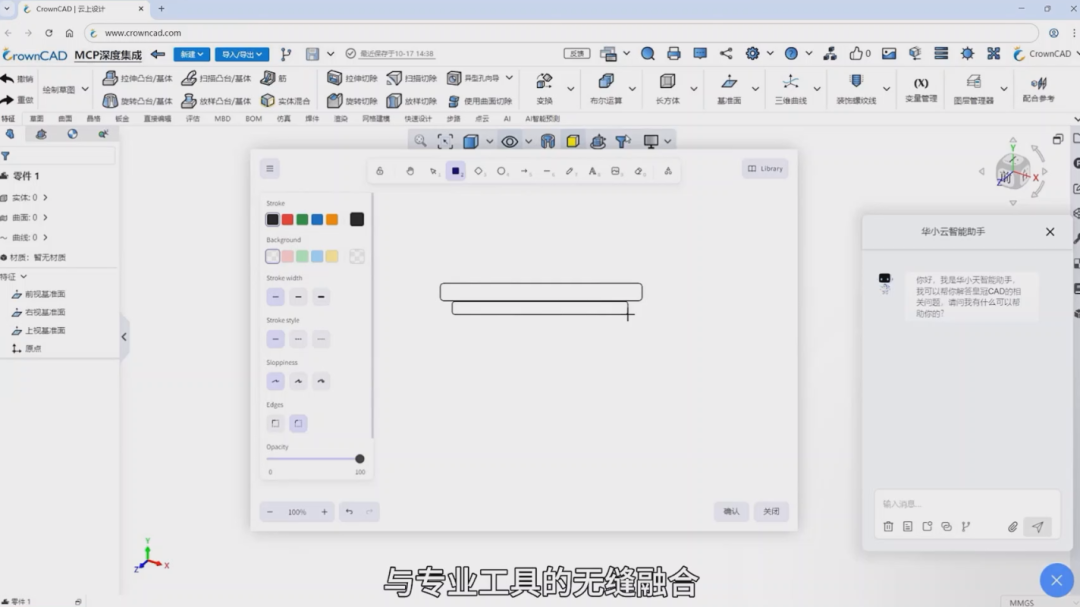Expand the 曲面: 0 tree arrow
The width and height of the screenshot is (1080, 607).
pos(45,218)
